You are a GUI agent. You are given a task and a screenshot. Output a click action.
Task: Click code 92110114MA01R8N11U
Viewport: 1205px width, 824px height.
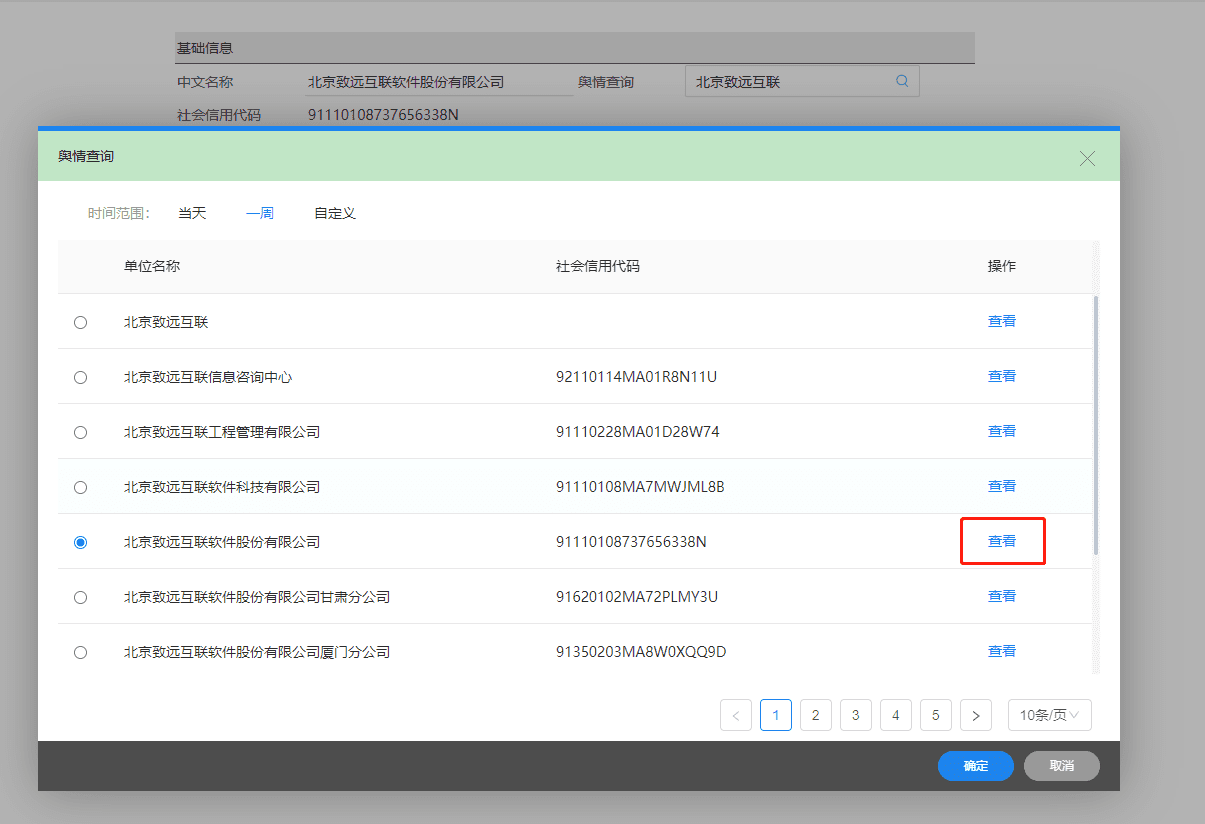point(637,377)
